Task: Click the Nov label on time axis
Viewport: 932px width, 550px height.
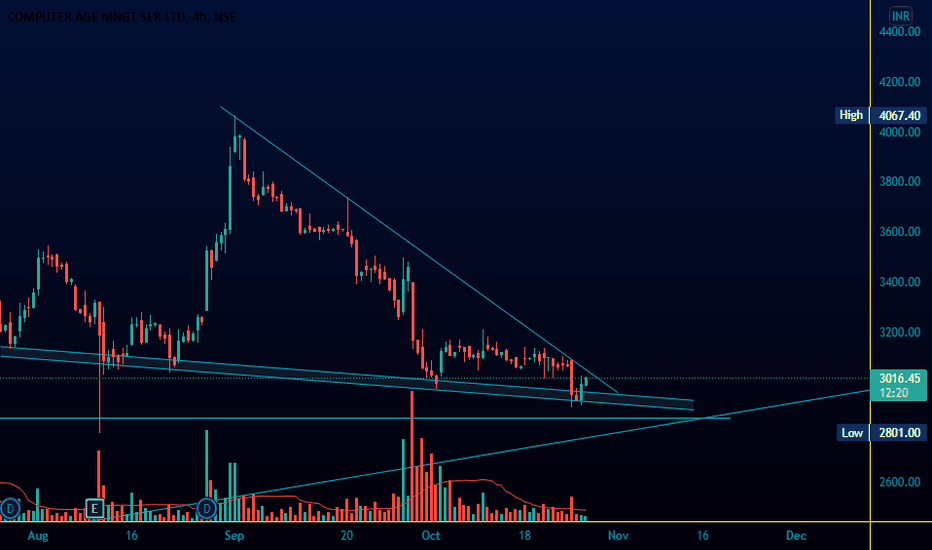Action: point(618,536)
